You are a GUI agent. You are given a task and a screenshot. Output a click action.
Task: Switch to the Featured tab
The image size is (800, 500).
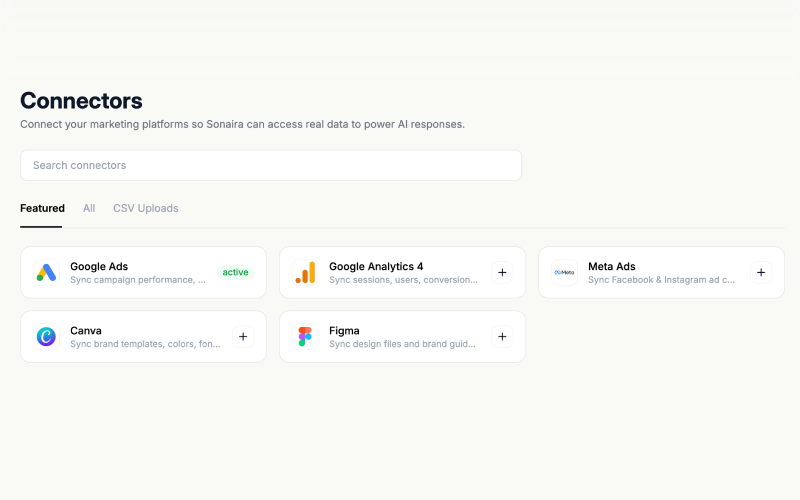click(x=42, y=208)
